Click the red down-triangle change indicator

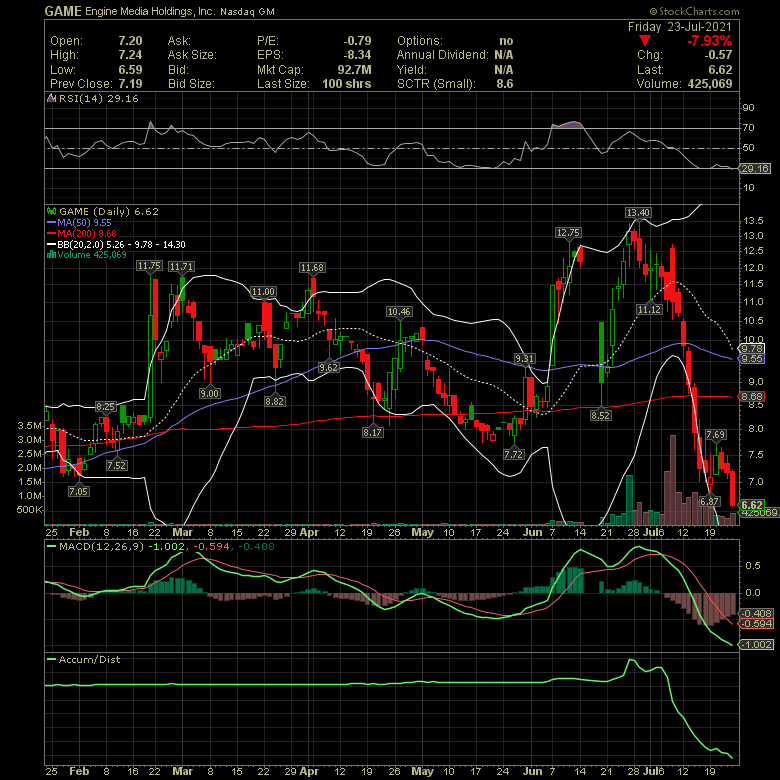(x=645, y=41)
